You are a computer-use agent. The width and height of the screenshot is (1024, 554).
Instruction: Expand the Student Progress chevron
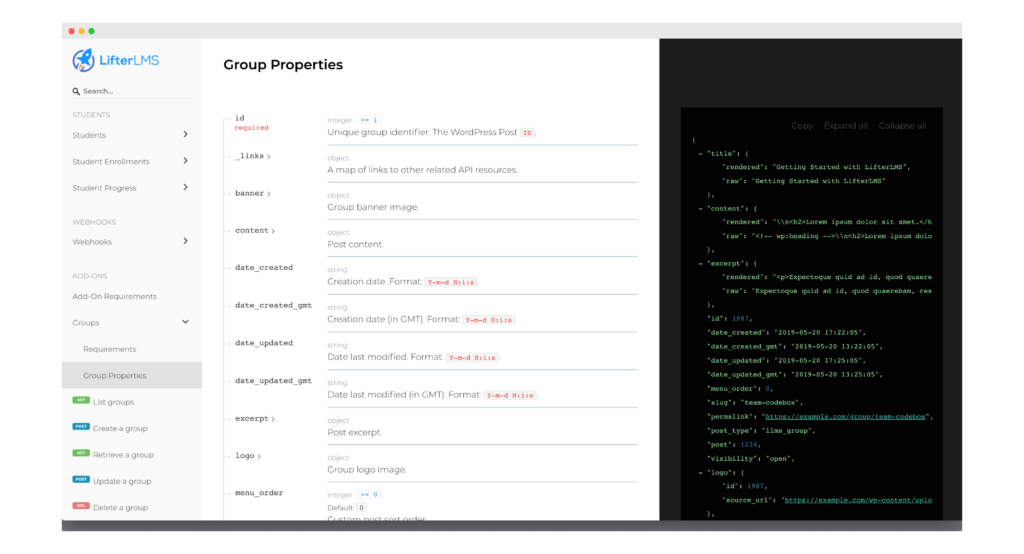pyautogui.click(x=185, y=187)
